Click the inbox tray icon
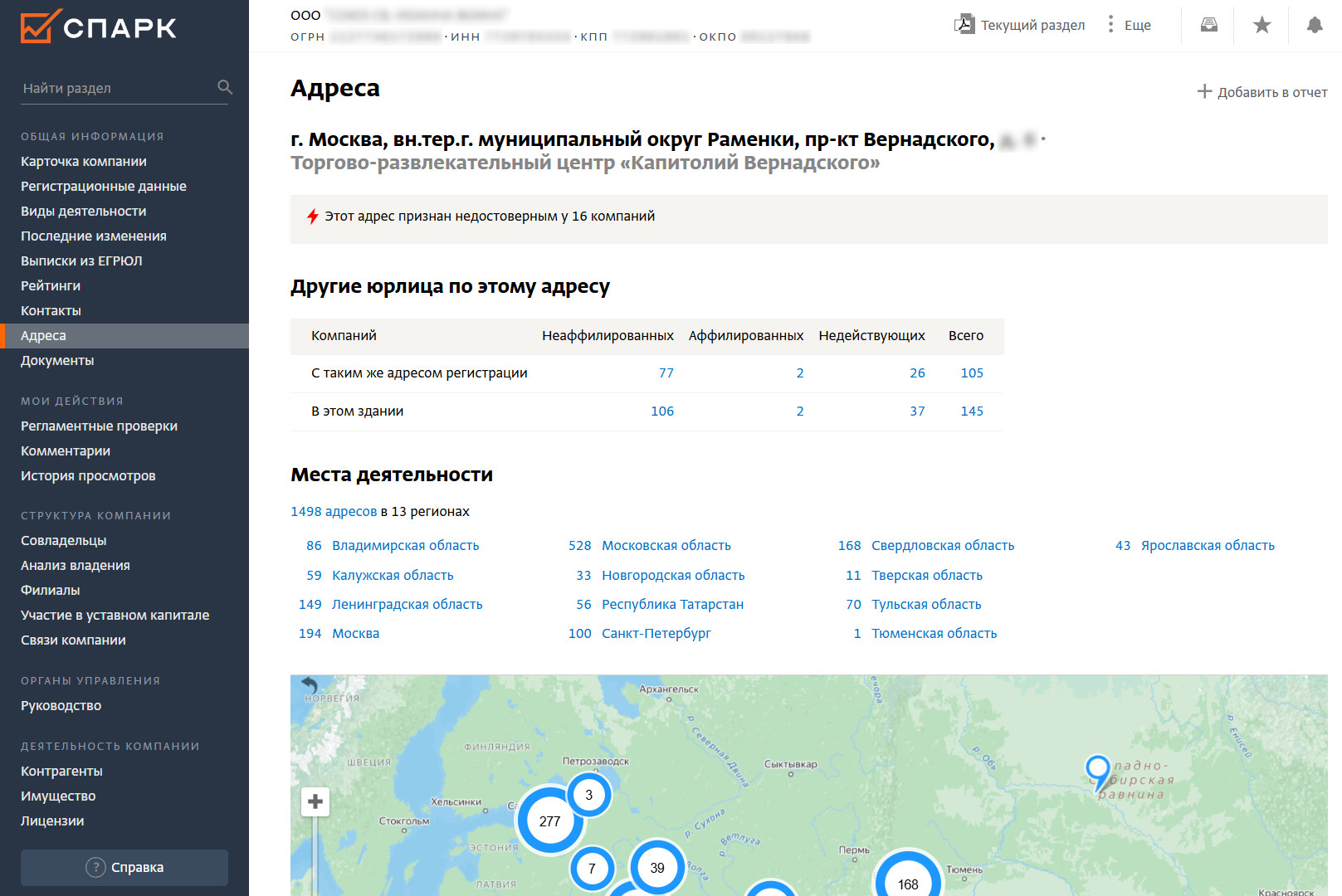 1208,25
